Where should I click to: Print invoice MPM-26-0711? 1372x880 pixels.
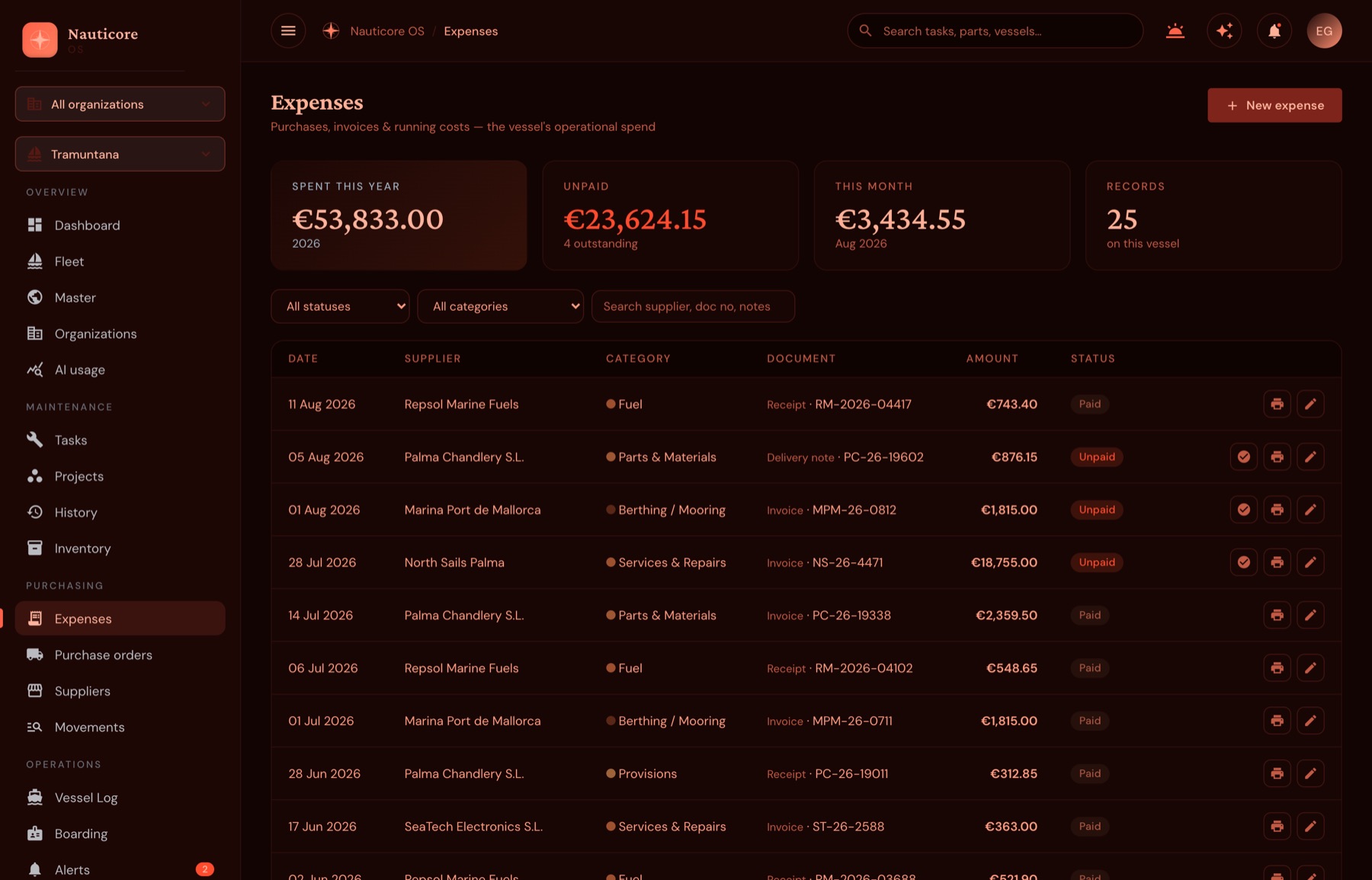tap(1277, 721)
